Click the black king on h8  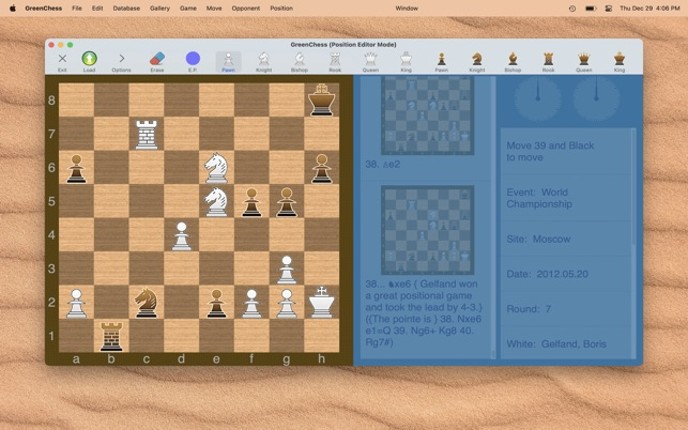coord(322,100)
